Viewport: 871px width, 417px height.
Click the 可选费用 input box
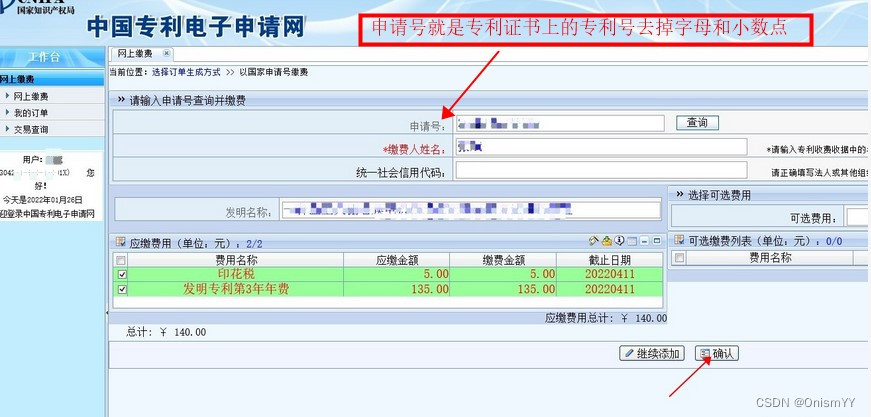[858, 218]
